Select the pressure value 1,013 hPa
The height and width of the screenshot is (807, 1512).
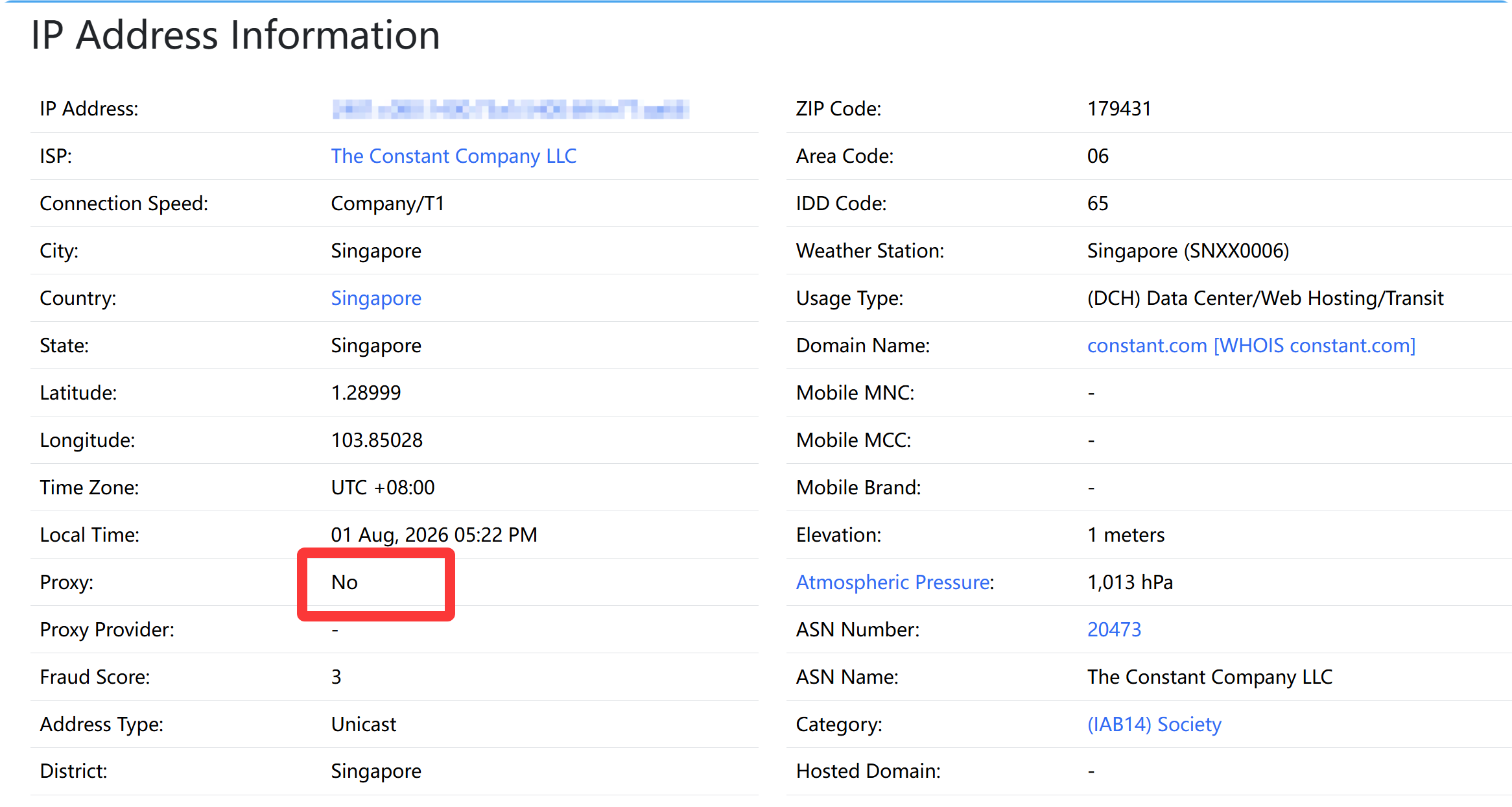(x=1129, y=583)
